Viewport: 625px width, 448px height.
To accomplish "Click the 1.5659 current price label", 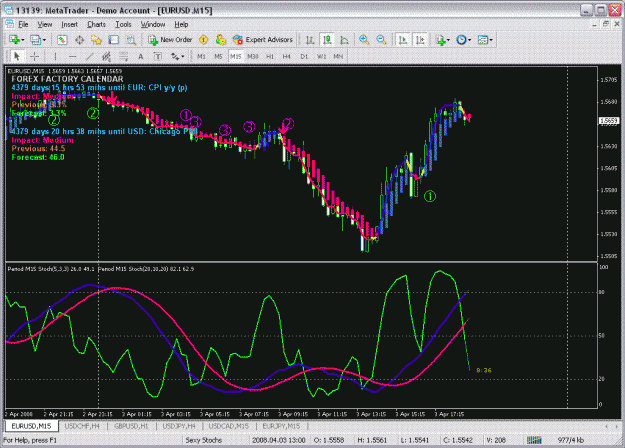I will 609,120.
